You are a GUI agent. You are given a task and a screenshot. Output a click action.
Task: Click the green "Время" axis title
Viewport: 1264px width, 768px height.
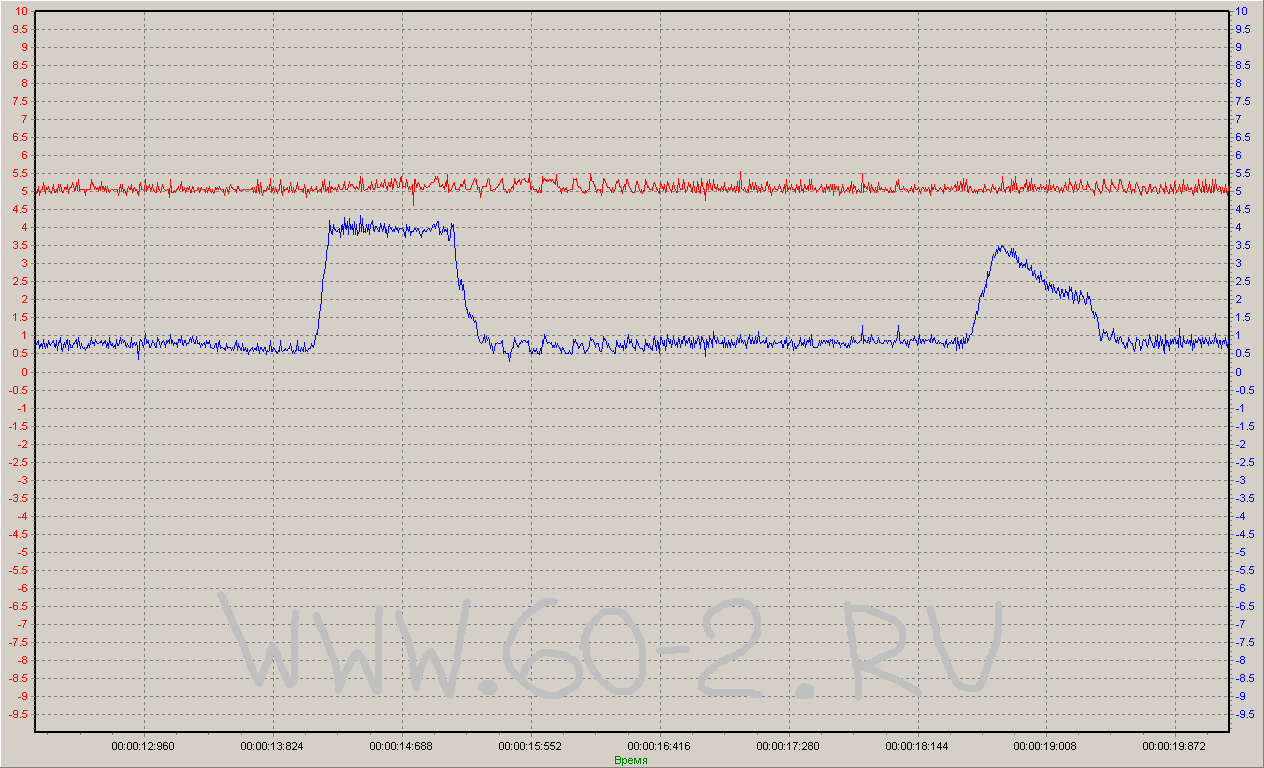coord(630,760)
